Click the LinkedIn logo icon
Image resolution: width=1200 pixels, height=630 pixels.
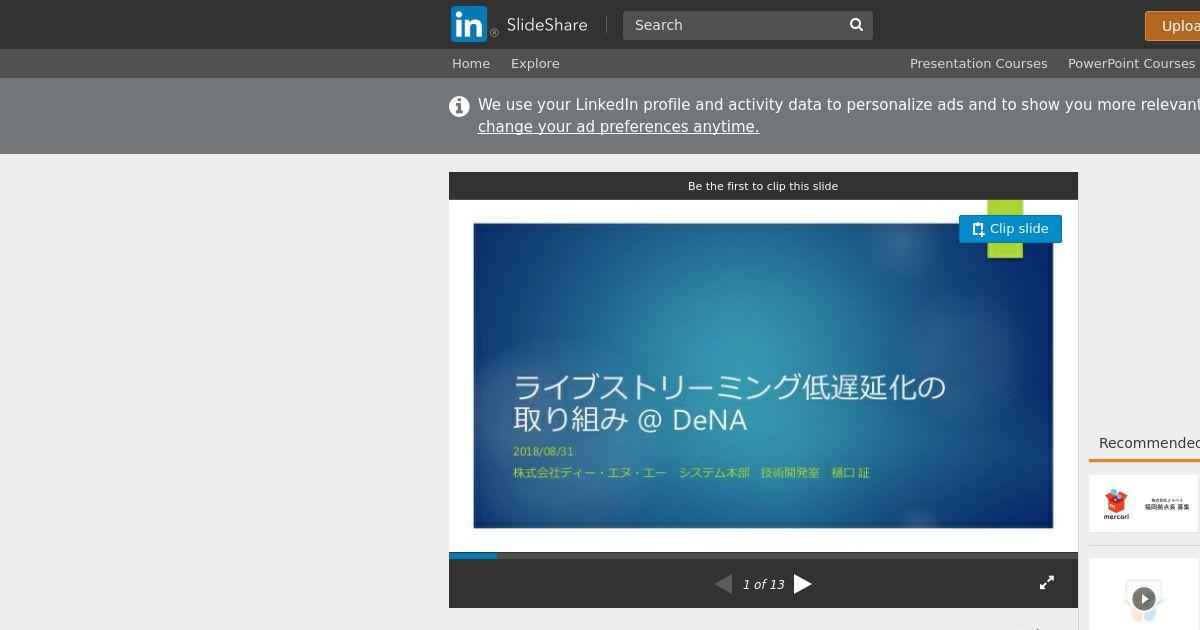click(x=469, y=24)
